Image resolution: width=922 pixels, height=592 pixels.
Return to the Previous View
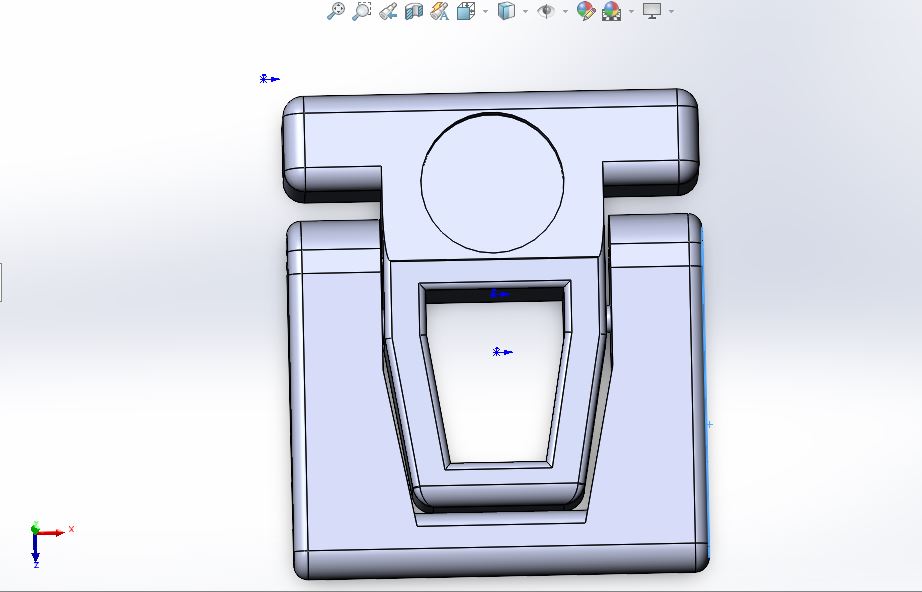pos(388,11)
